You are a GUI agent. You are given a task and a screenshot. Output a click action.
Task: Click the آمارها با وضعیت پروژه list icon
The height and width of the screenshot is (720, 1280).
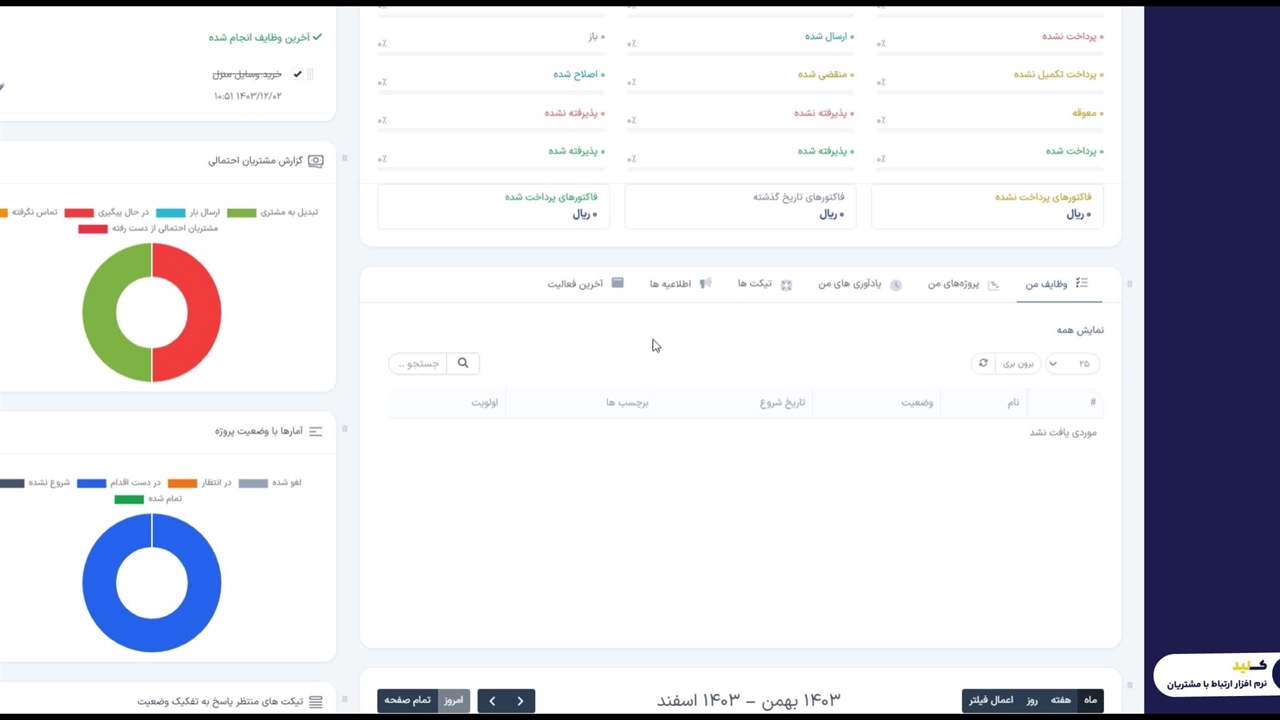pyautogui.click(x=316, y=431)
